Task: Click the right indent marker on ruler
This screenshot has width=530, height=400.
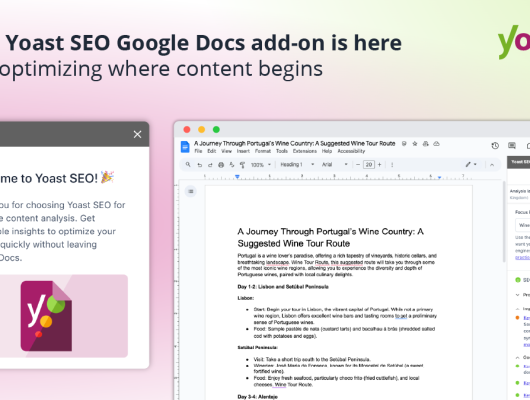Action: tap(439, 177)
